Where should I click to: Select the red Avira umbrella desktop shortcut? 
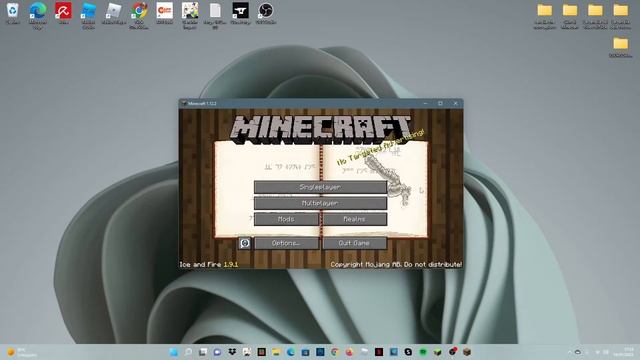(63, 13)
